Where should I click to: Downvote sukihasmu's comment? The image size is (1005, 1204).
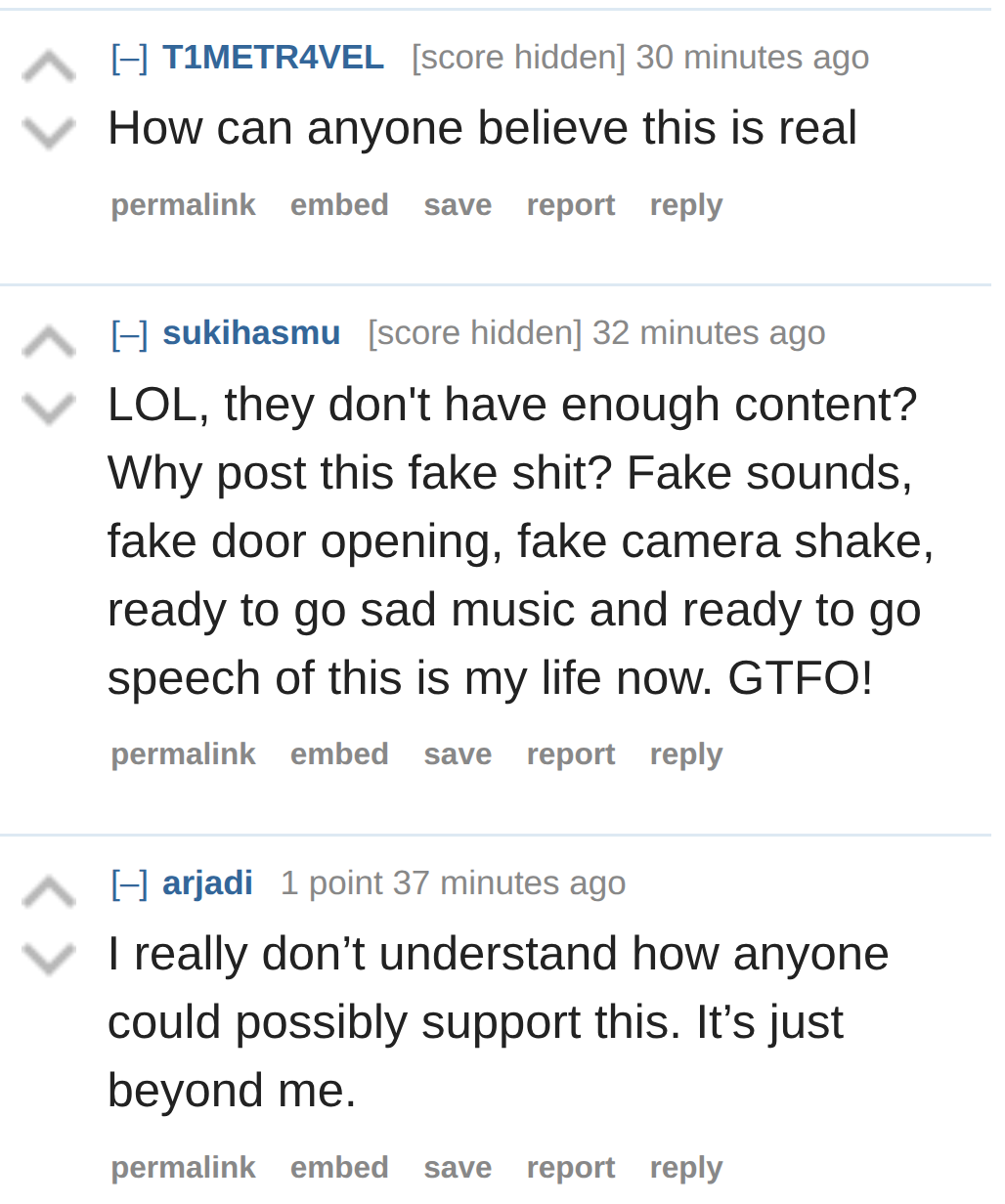pyautogui.click(x=49, y=408)
